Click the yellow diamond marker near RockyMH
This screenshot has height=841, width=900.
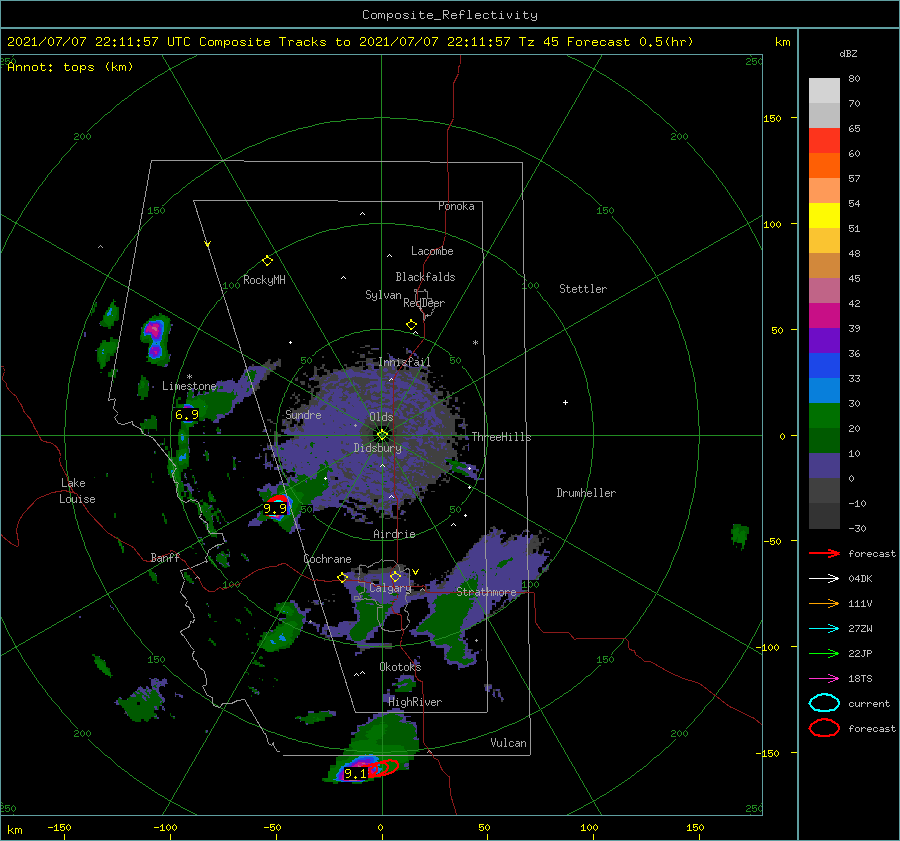(x=267, y=261)
